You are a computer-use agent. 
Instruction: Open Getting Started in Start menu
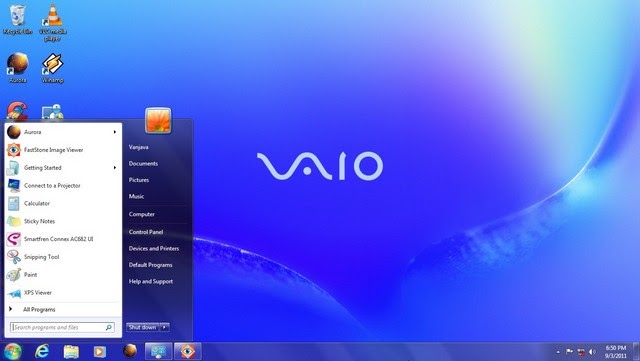(x=63, y=168)
